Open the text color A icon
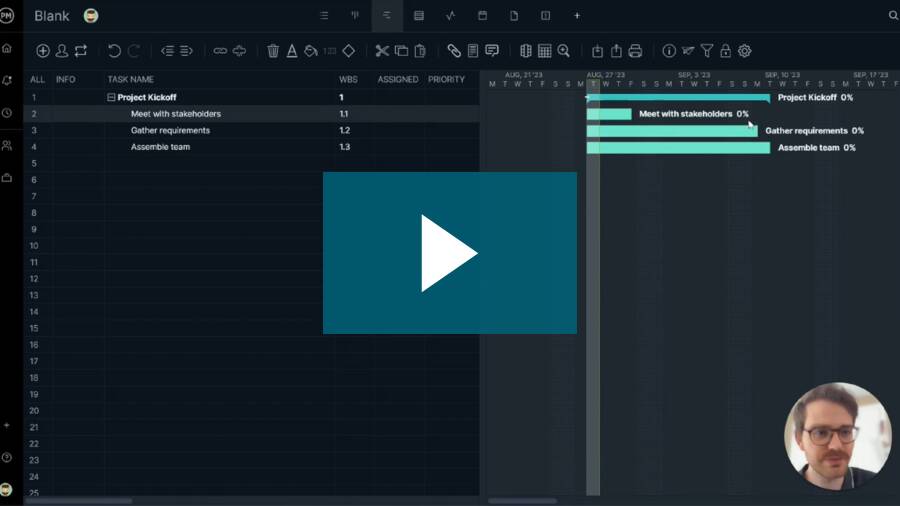The image size is (900, 506). point(292,51)
